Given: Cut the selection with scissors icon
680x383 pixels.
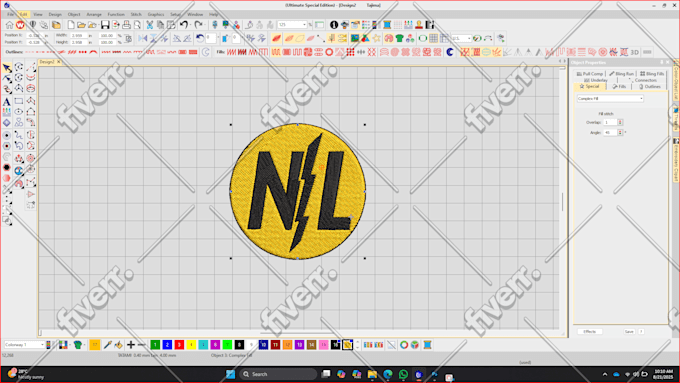Looking at the screenshot, I should click(x=150, y=25).
